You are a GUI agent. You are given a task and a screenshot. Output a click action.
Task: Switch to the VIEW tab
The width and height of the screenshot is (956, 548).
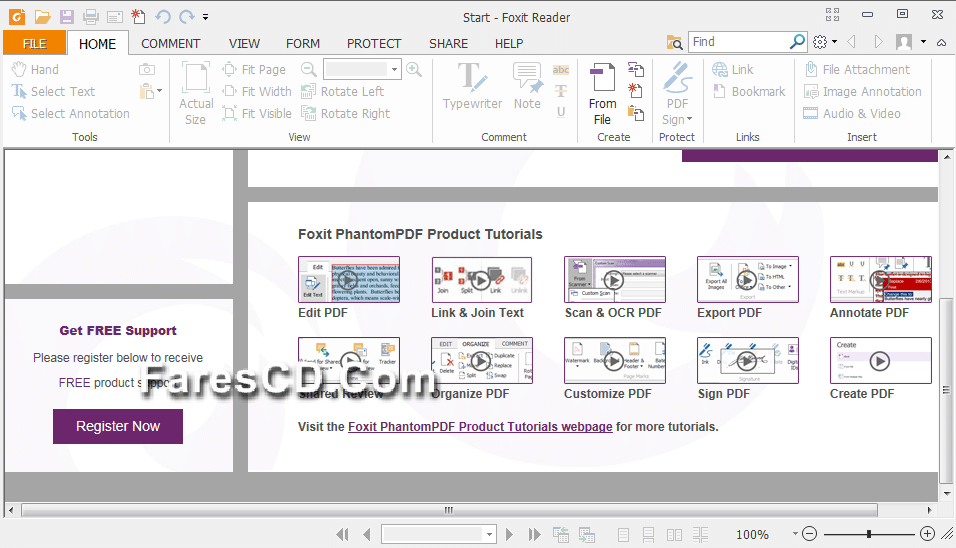[x=244, y=44]
